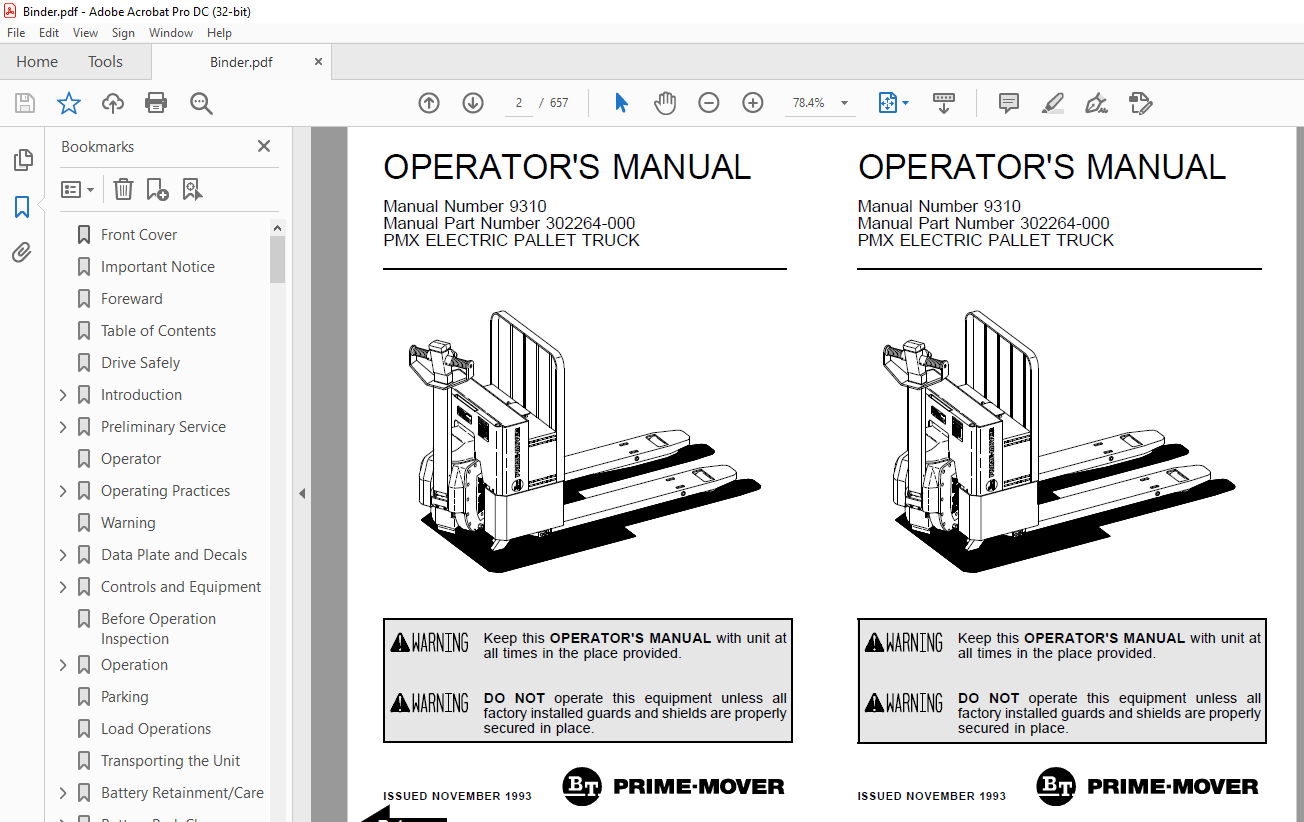
Task: Open the Sign menu
Action: [x=123, y=33]
